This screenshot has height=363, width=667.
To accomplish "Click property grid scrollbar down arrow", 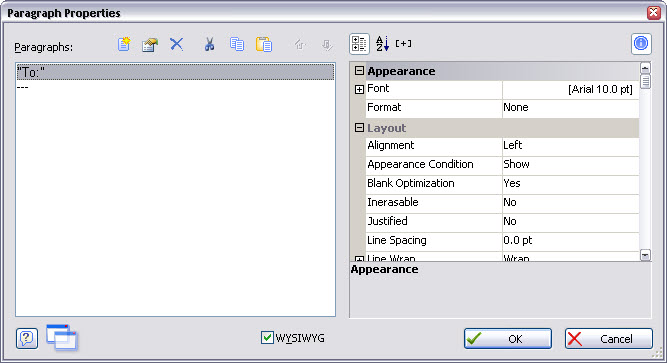I will pos(645,255).
